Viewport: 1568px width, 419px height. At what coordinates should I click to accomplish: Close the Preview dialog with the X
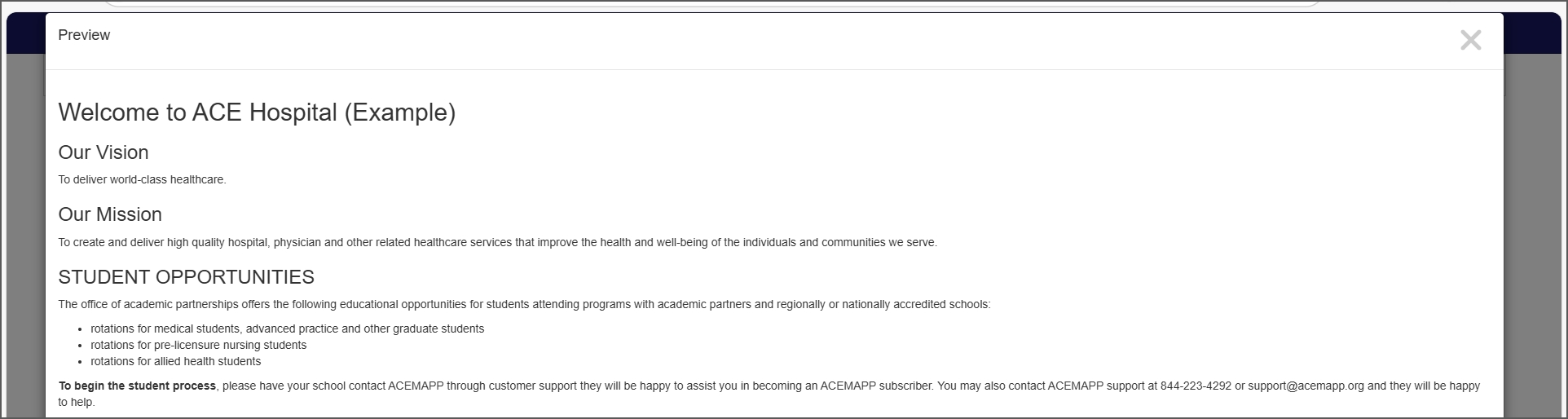[x=1469, y=40]
